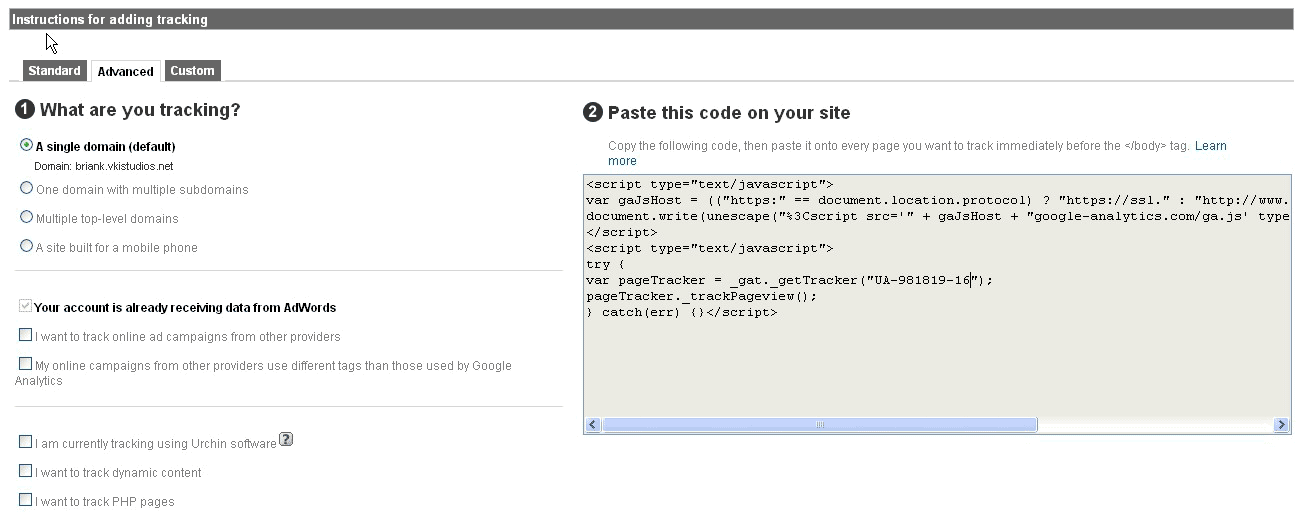Click the step 1 number badge
The height and width of the screenshot is (519, 1302).
pos(25,110)
